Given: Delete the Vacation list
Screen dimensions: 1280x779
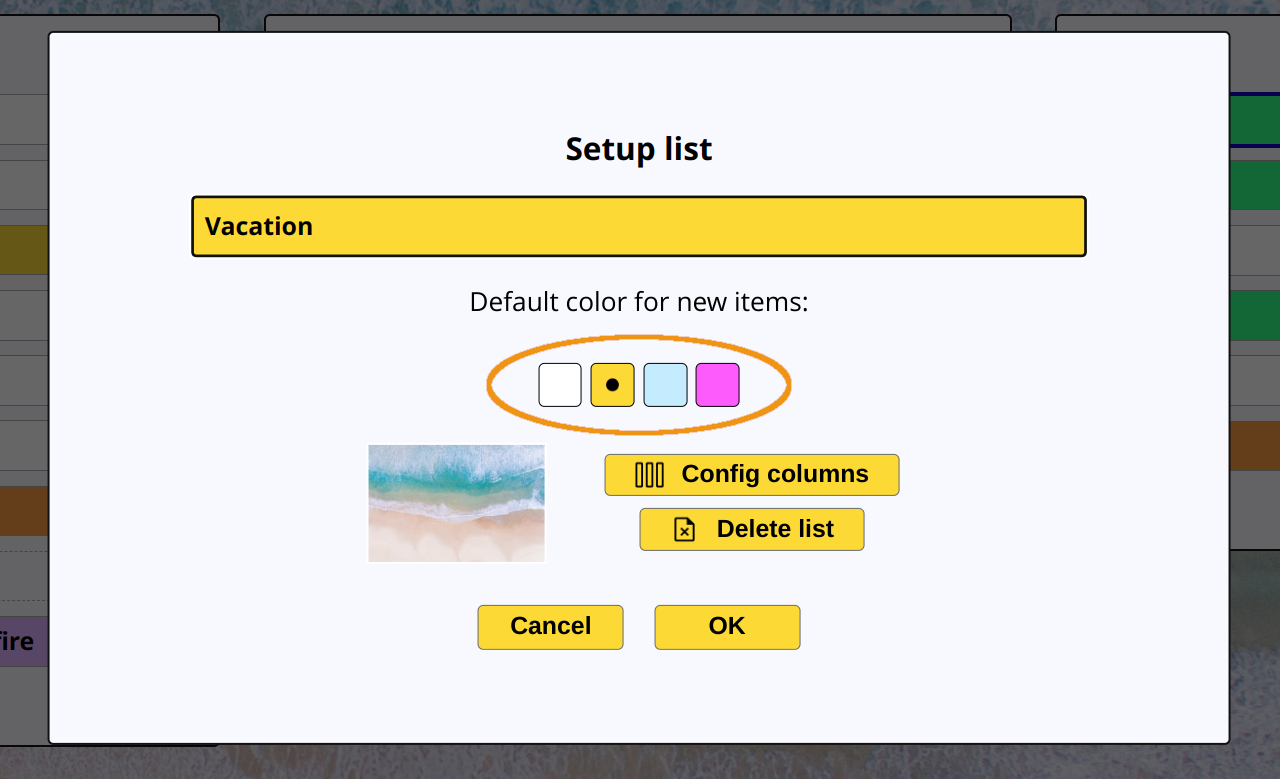Looking at the screenshot, I should 752,529.
